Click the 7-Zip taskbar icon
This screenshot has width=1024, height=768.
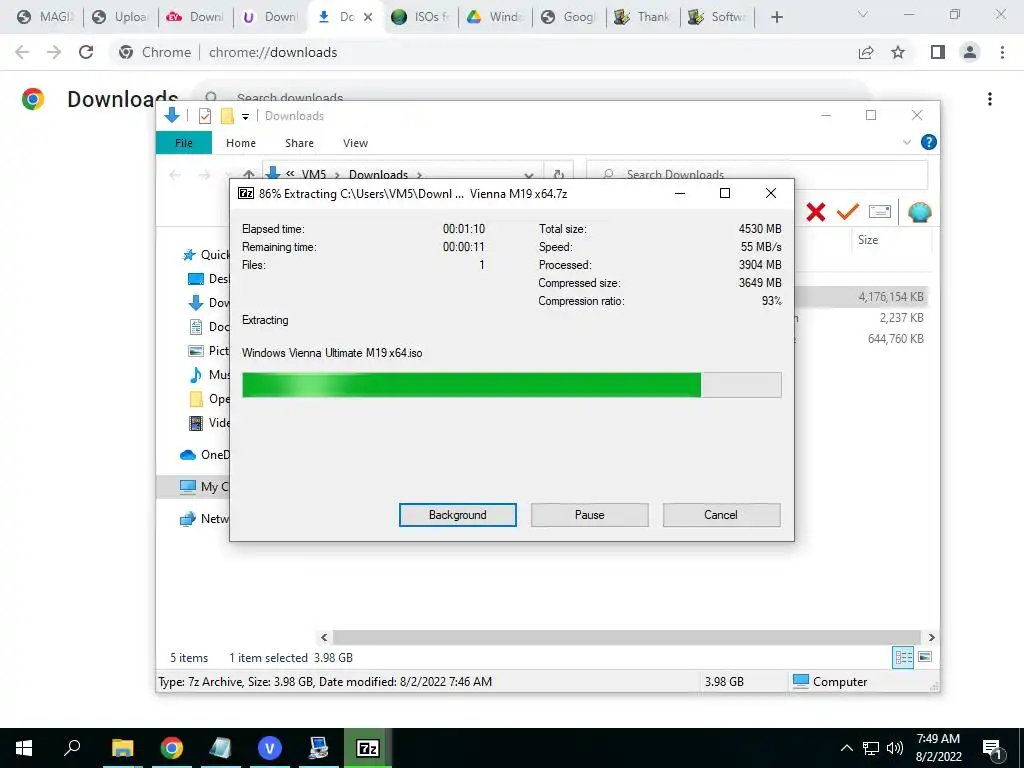pos(368,748)
